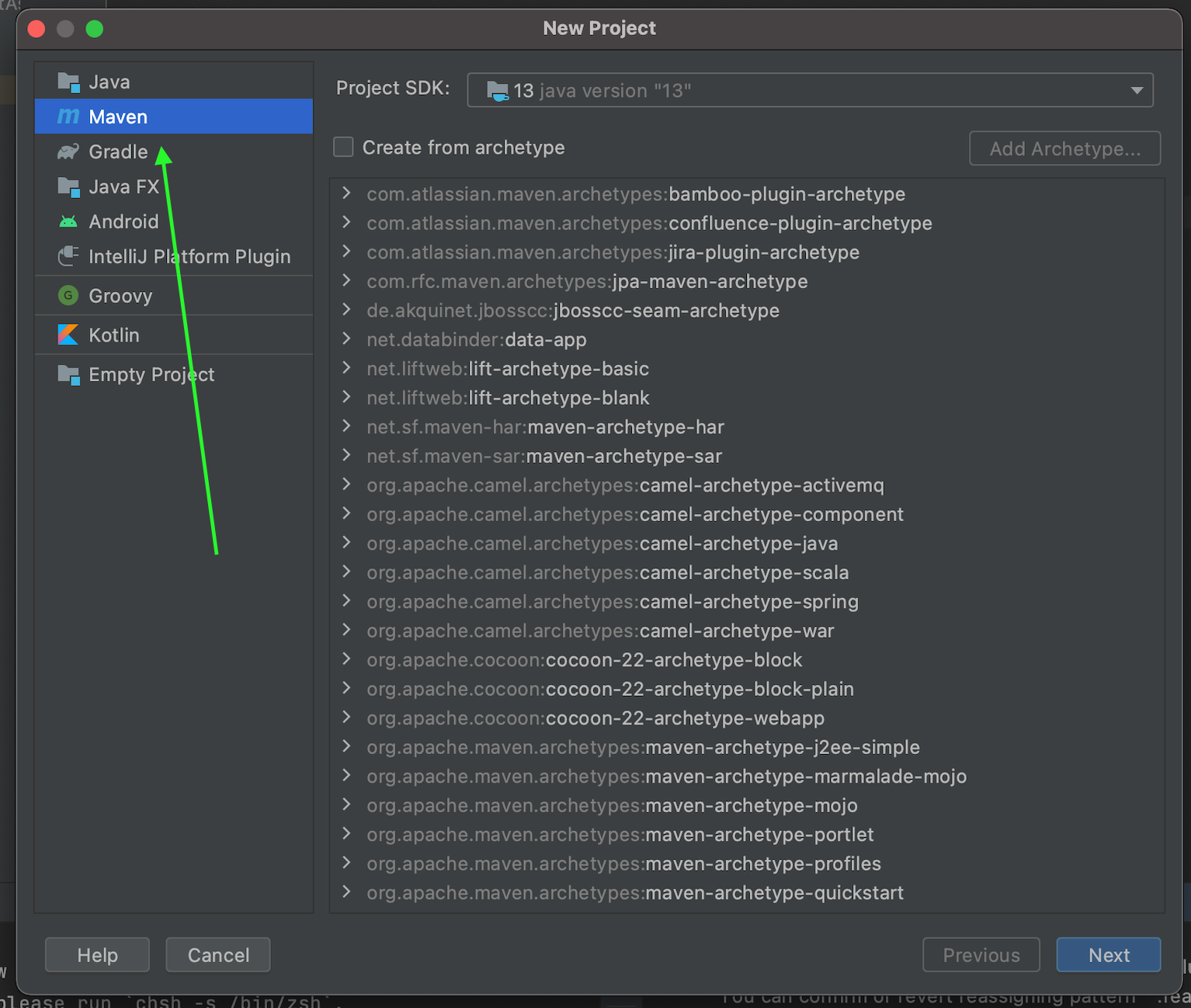
Task: Expand the bamboo-plugin-archetype entry
Action: click(346, 193)
